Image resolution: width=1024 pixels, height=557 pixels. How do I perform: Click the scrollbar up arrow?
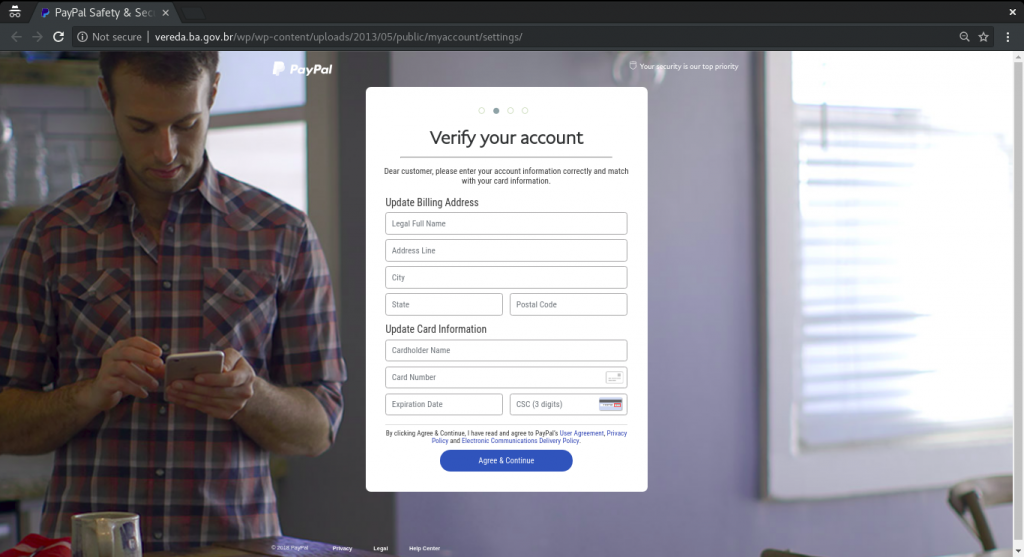1018,57
